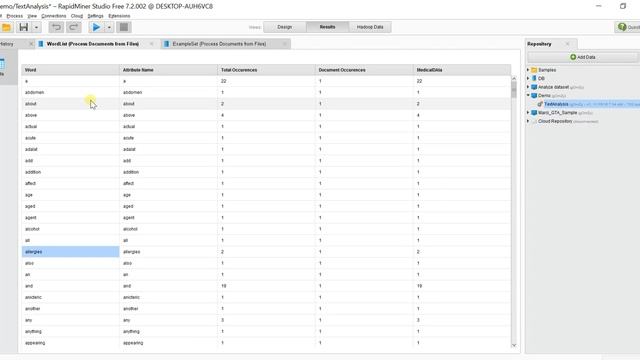Close the ExampleSet result tab
The image size is (640, 360).
284,44
